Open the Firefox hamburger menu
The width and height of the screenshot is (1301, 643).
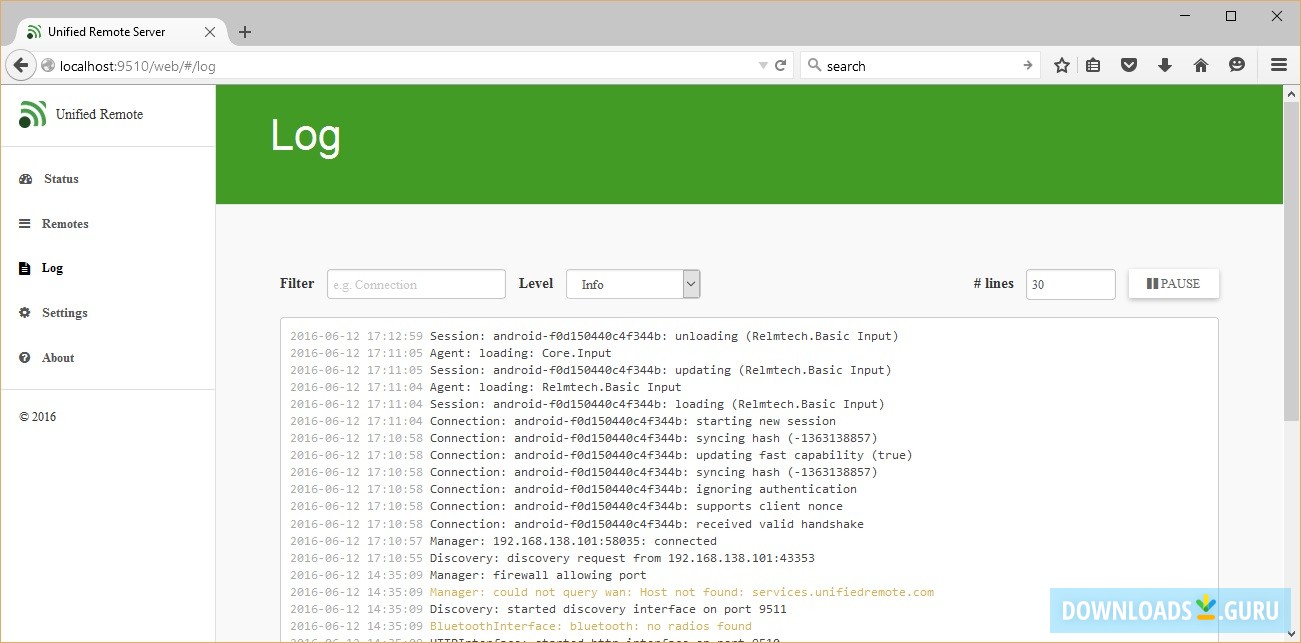pyautogui.click(x=1278, y=64)
